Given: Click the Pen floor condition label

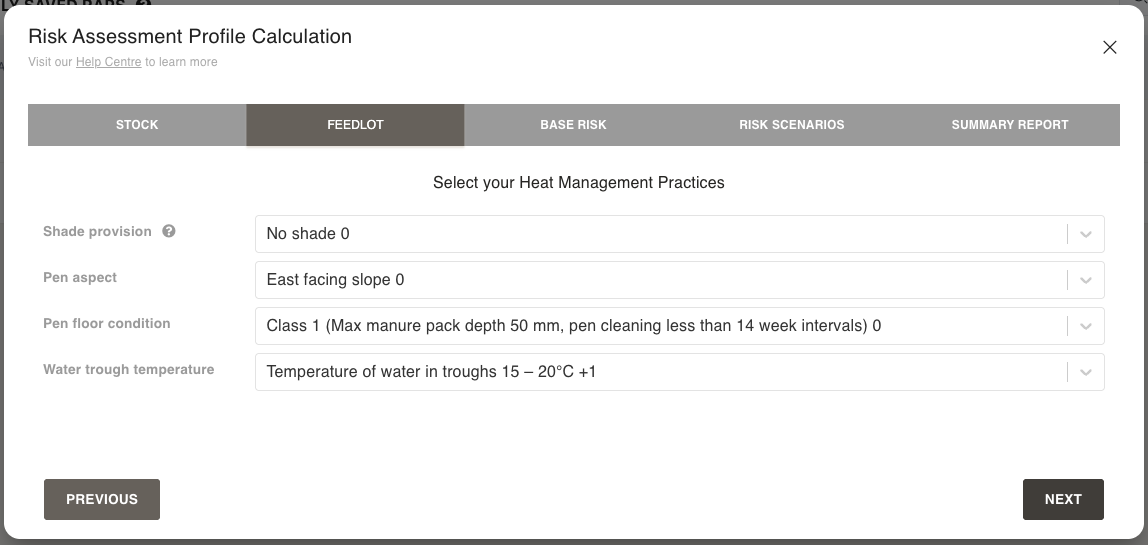Looking at the screenshot, I should click(106, 323).
